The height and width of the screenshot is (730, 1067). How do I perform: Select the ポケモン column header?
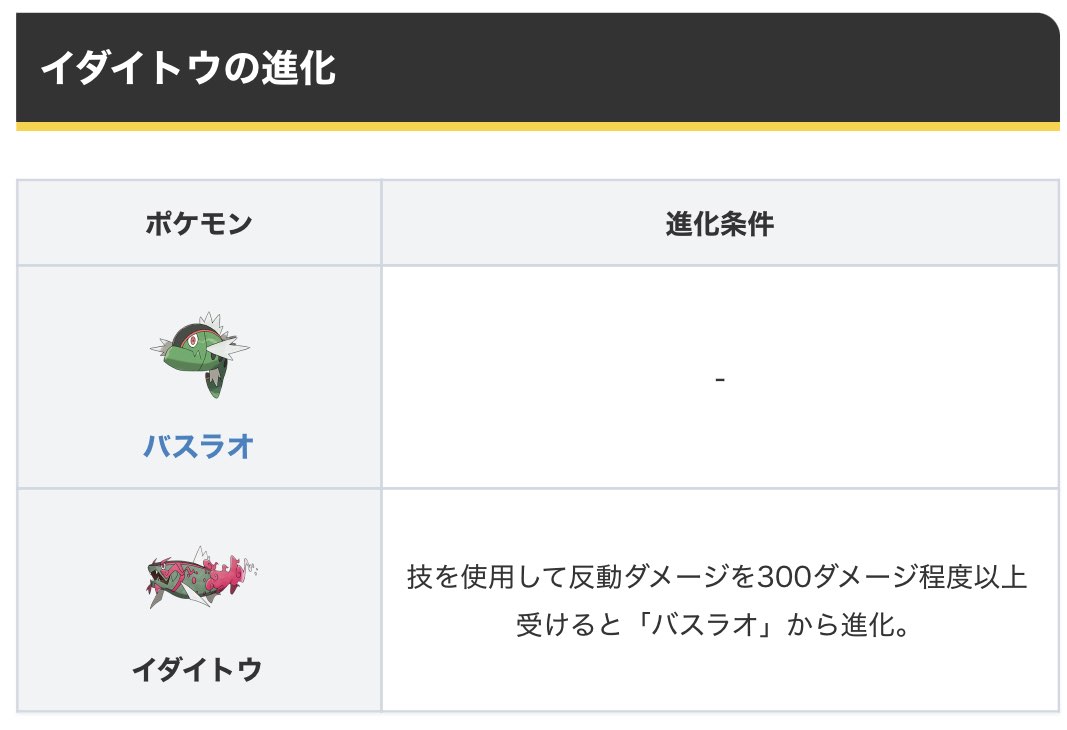pos(198,223)
